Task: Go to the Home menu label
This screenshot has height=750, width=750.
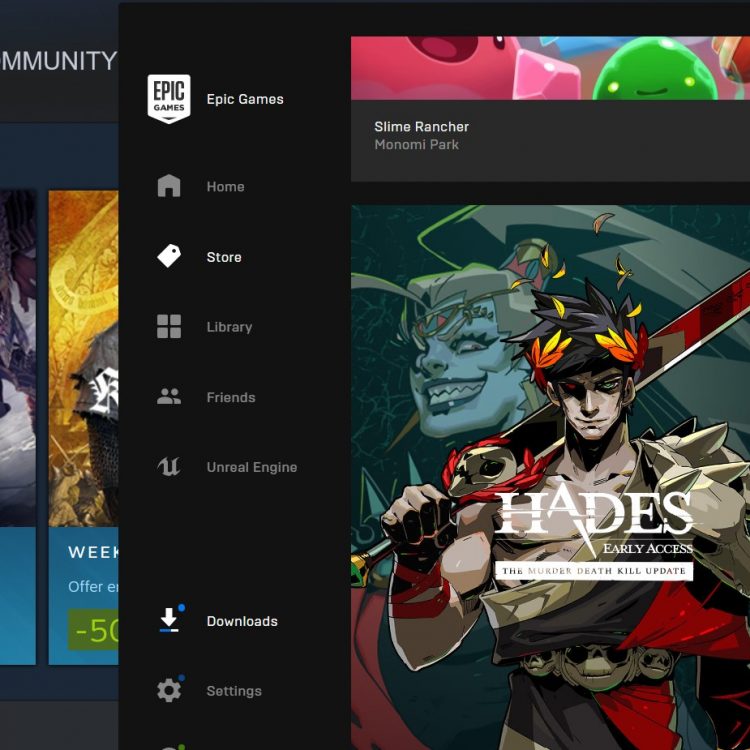Action: pyautogui.click(x=225, y=187)
